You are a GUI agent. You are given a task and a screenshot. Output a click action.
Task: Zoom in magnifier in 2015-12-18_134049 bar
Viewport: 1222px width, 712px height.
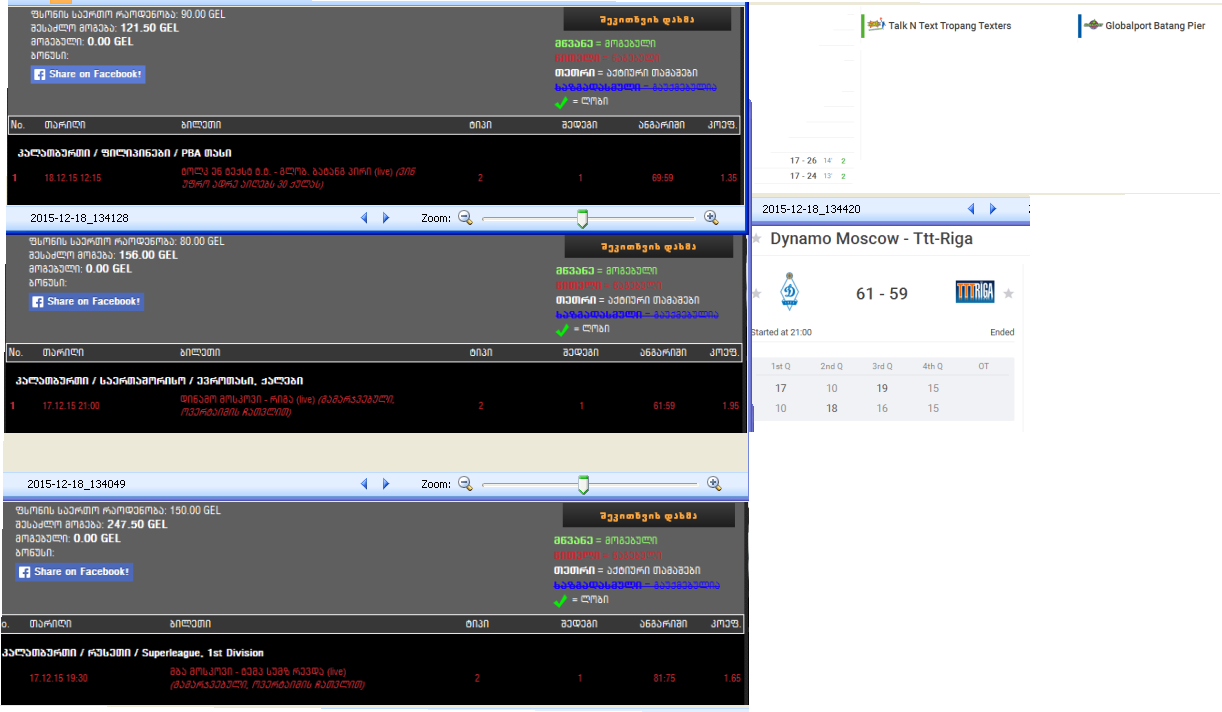click(713, 484)
